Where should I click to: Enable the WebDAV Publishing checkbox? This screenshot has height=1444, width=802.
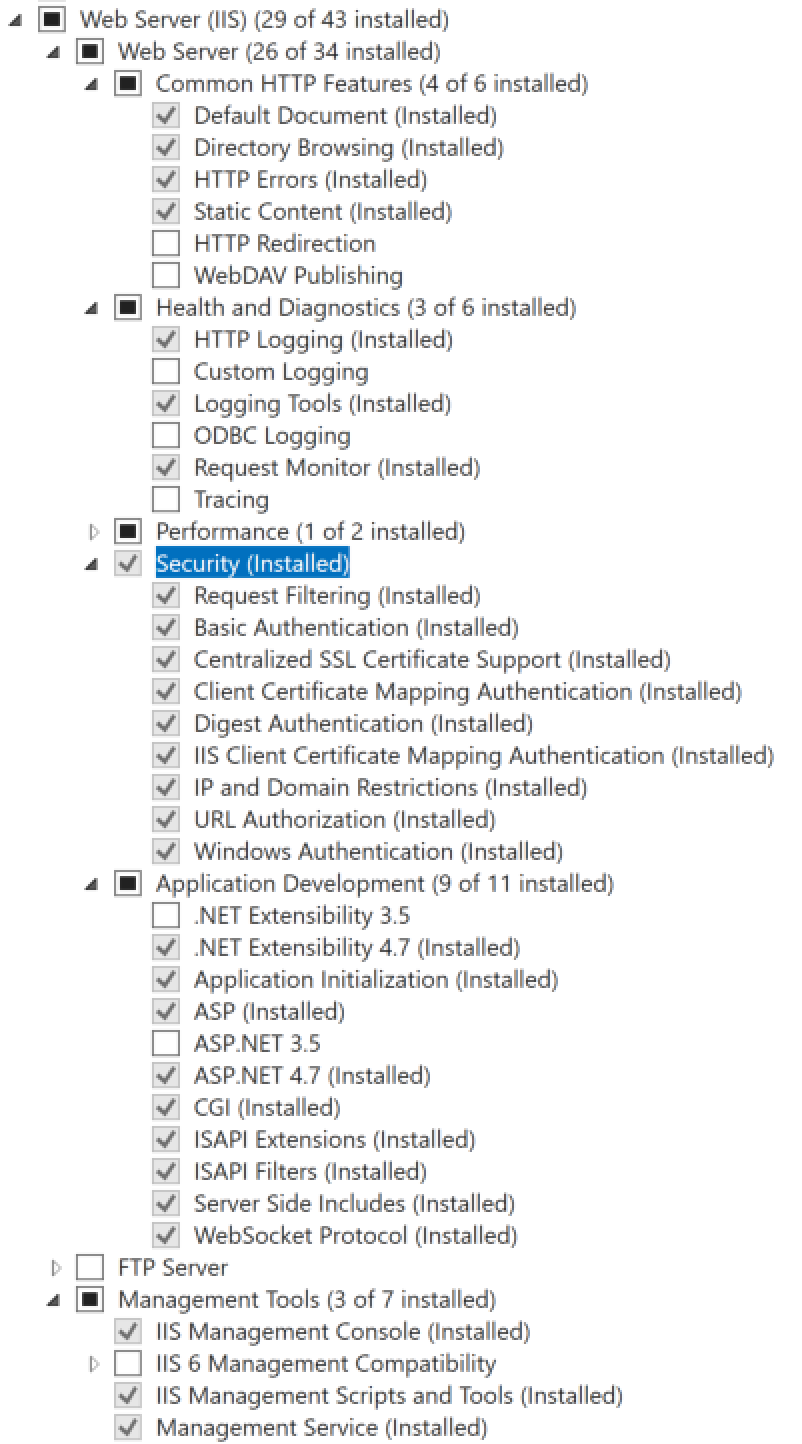tap(166, 276)
